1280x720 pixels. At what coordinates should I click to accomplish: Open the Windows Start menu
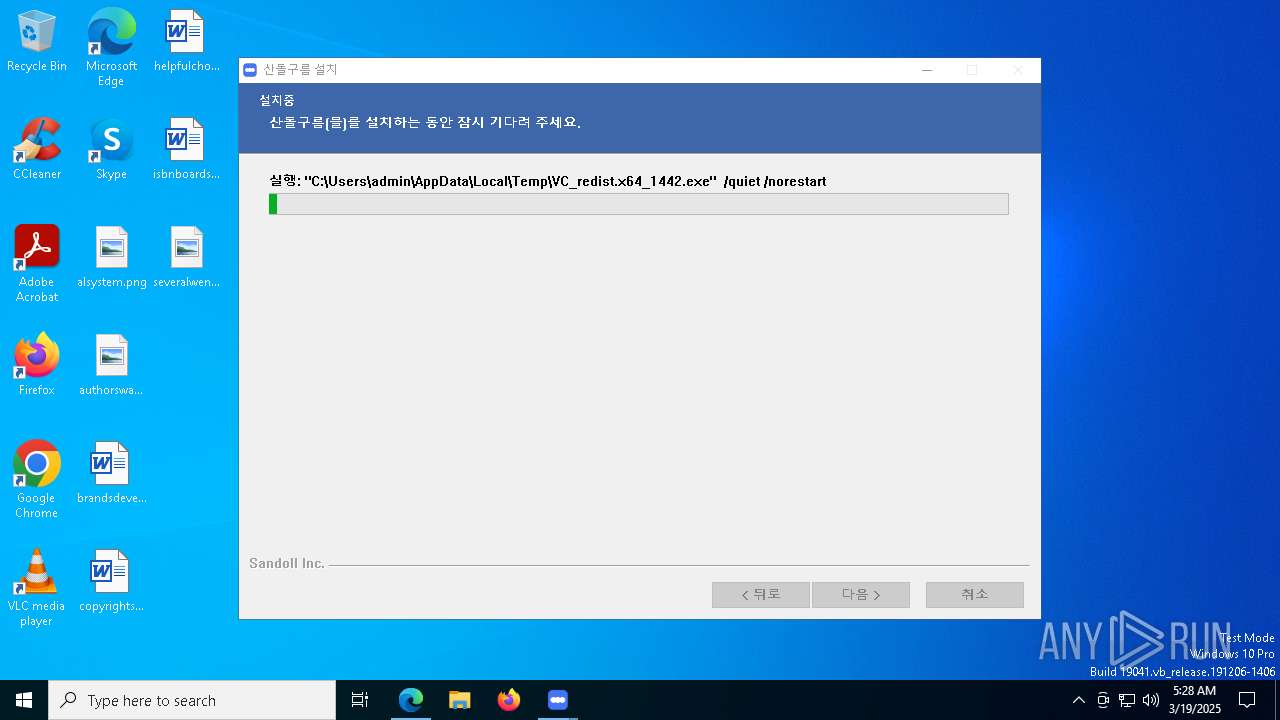[24, 700]
